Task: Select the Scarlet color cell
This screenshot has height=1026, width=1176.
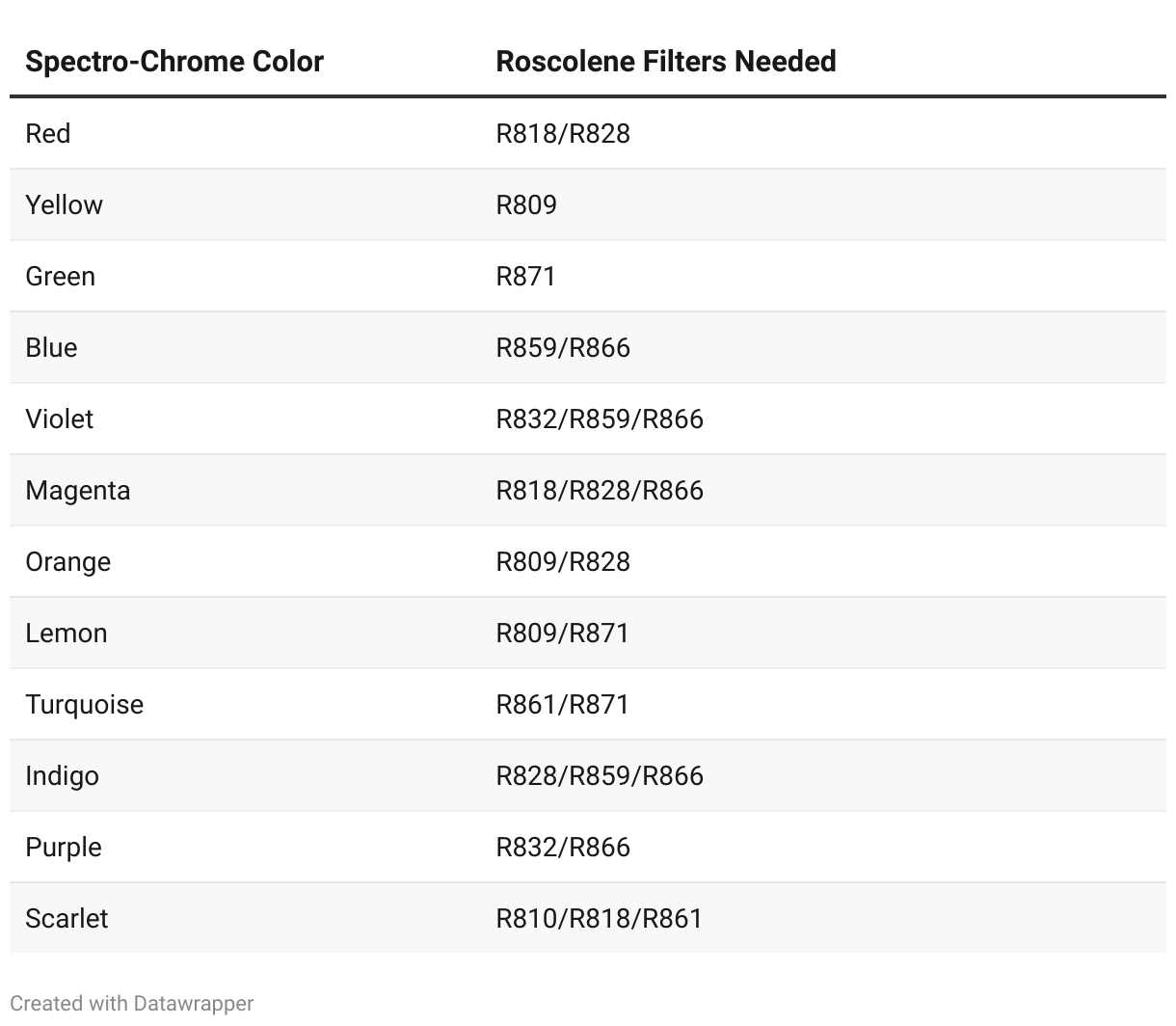Action: coord(67,918)
